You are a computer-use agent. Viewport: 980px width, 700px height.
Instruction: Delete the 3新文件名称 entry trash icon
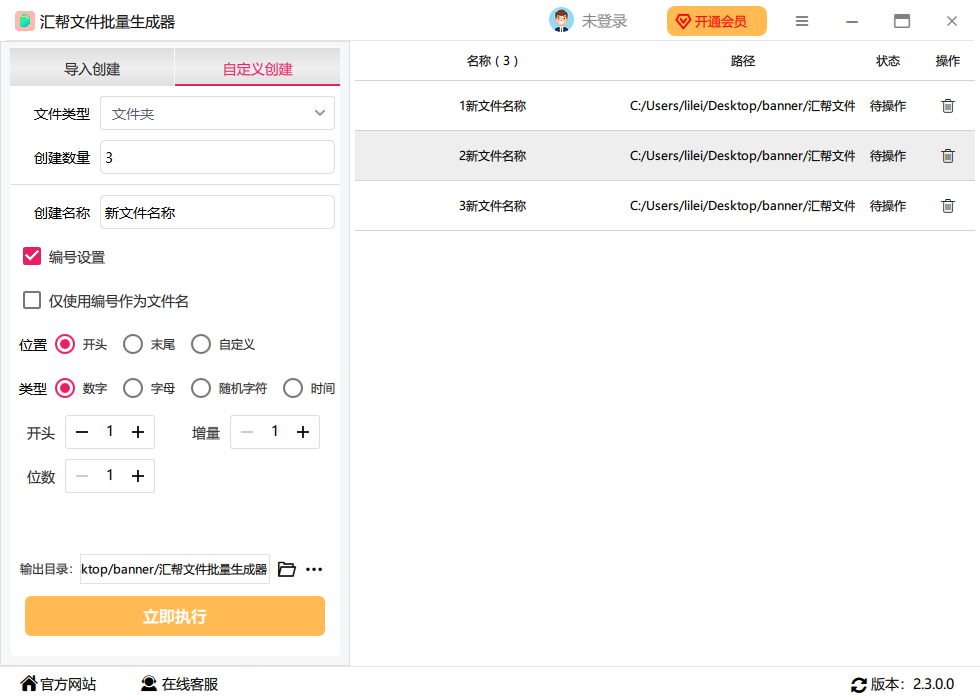[x=947, y=205]
